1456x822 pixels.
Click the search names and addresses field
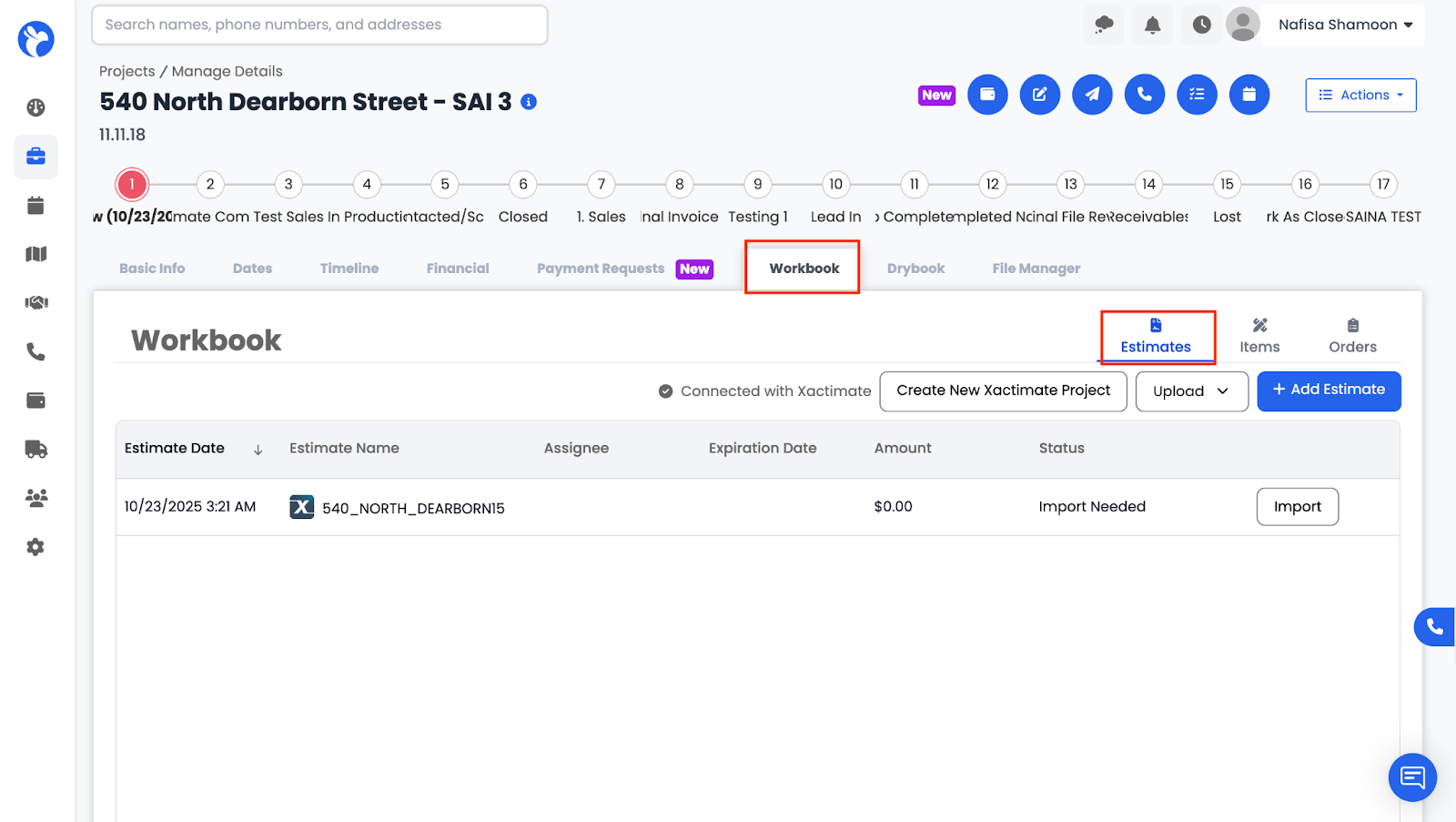tap(318, 25)
